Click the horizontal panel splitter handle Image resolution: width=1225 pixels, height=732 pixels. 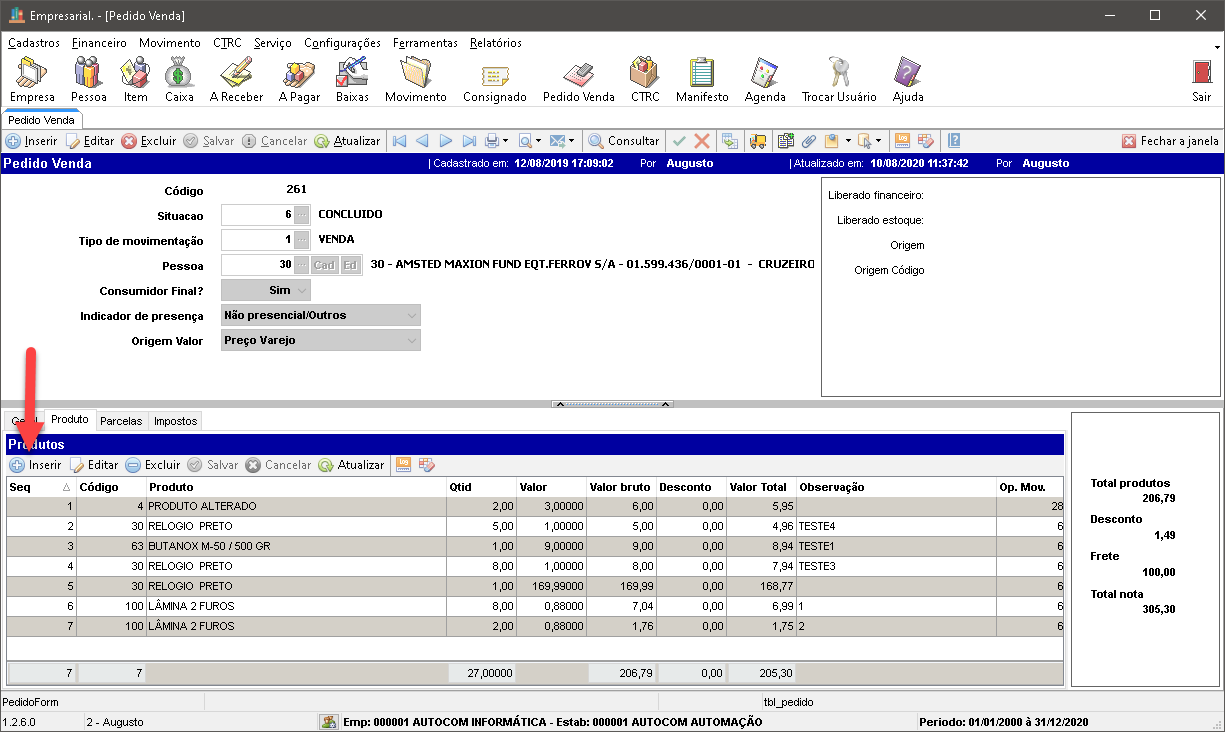pyautogui.click(x=612, y=404)
